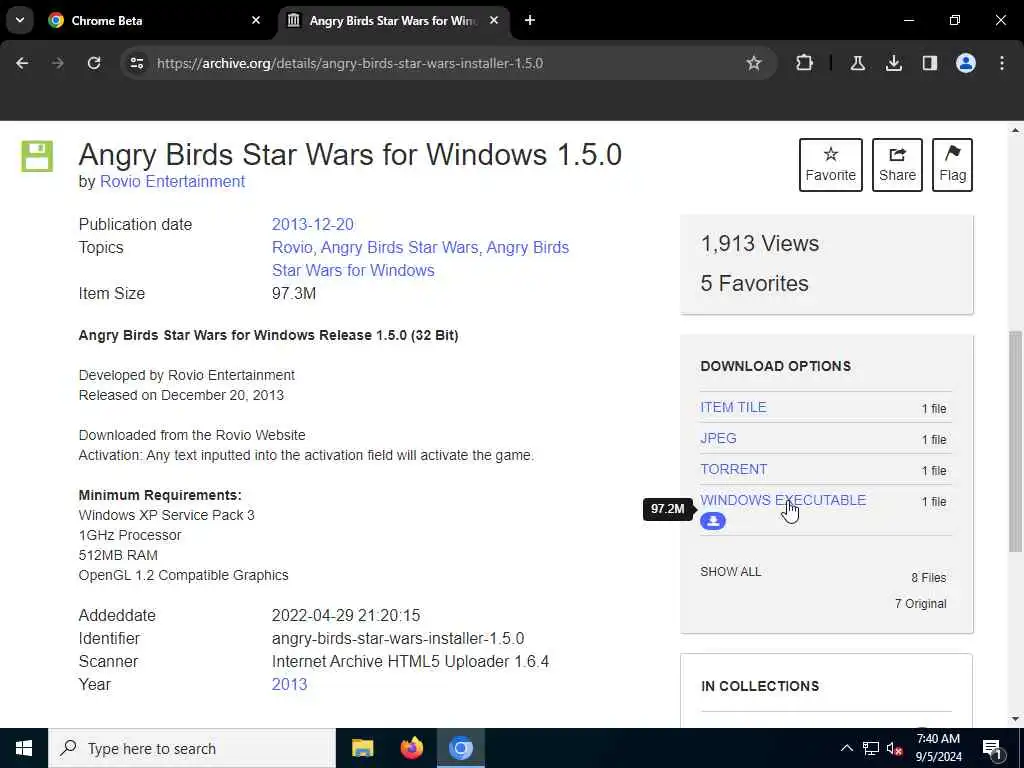
Task: Open the muted volume tray icon
Action: click(895, 749)
